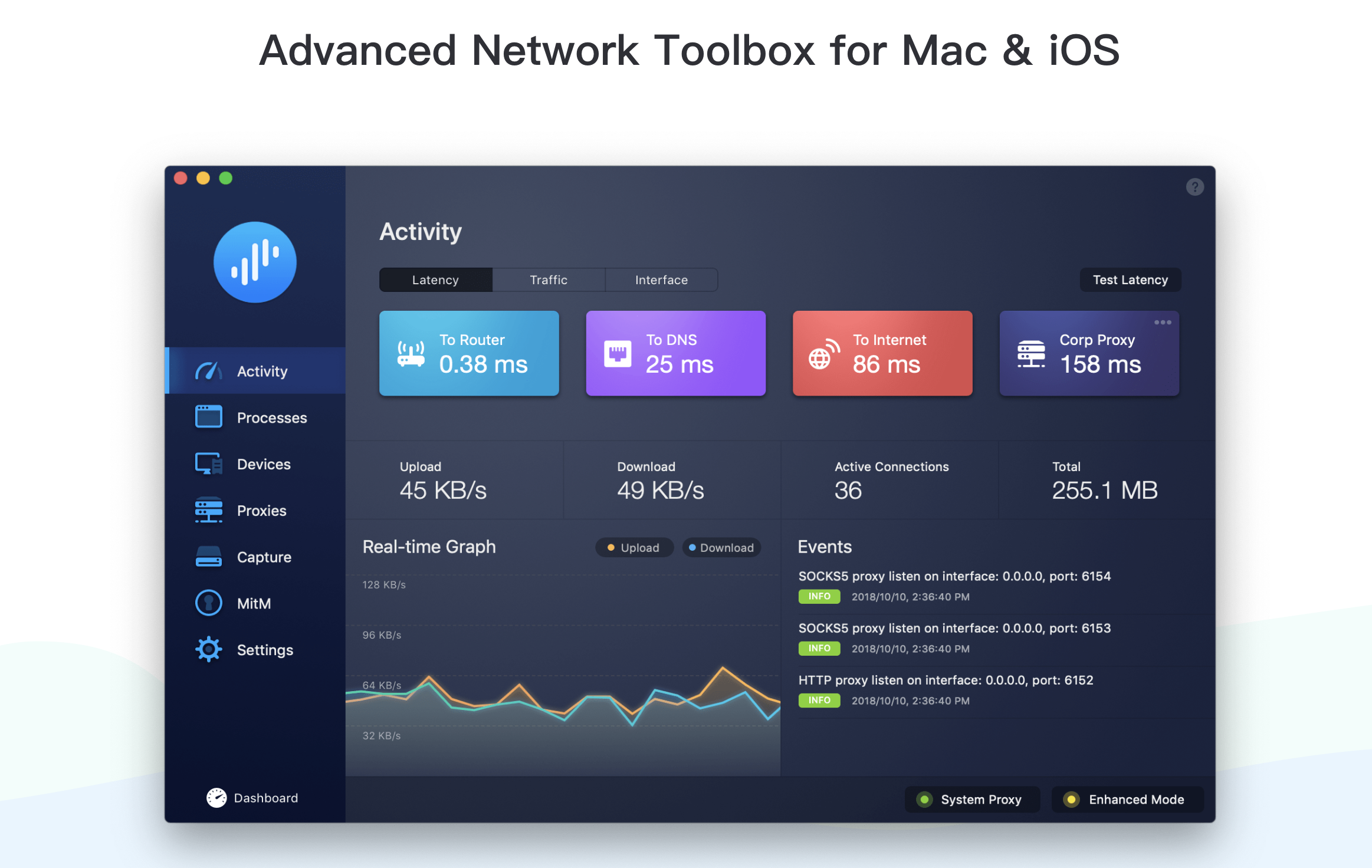Viewport: 1372px width, 868px height.
Task: Switch to the Interface tab
Action: (661, 280)
